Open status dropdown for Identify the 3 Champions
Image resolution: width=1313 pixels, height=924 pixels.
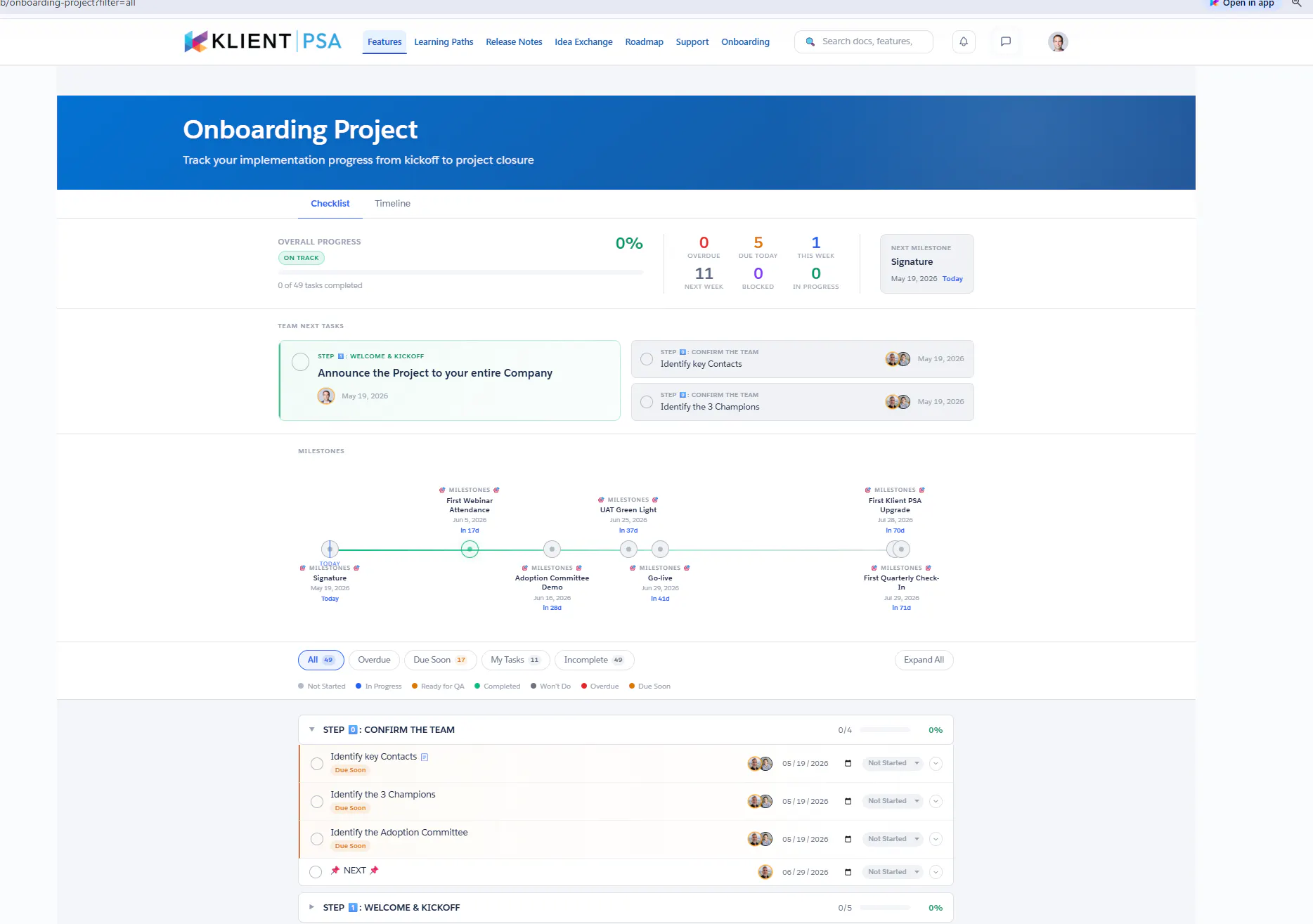pos(893,801)
